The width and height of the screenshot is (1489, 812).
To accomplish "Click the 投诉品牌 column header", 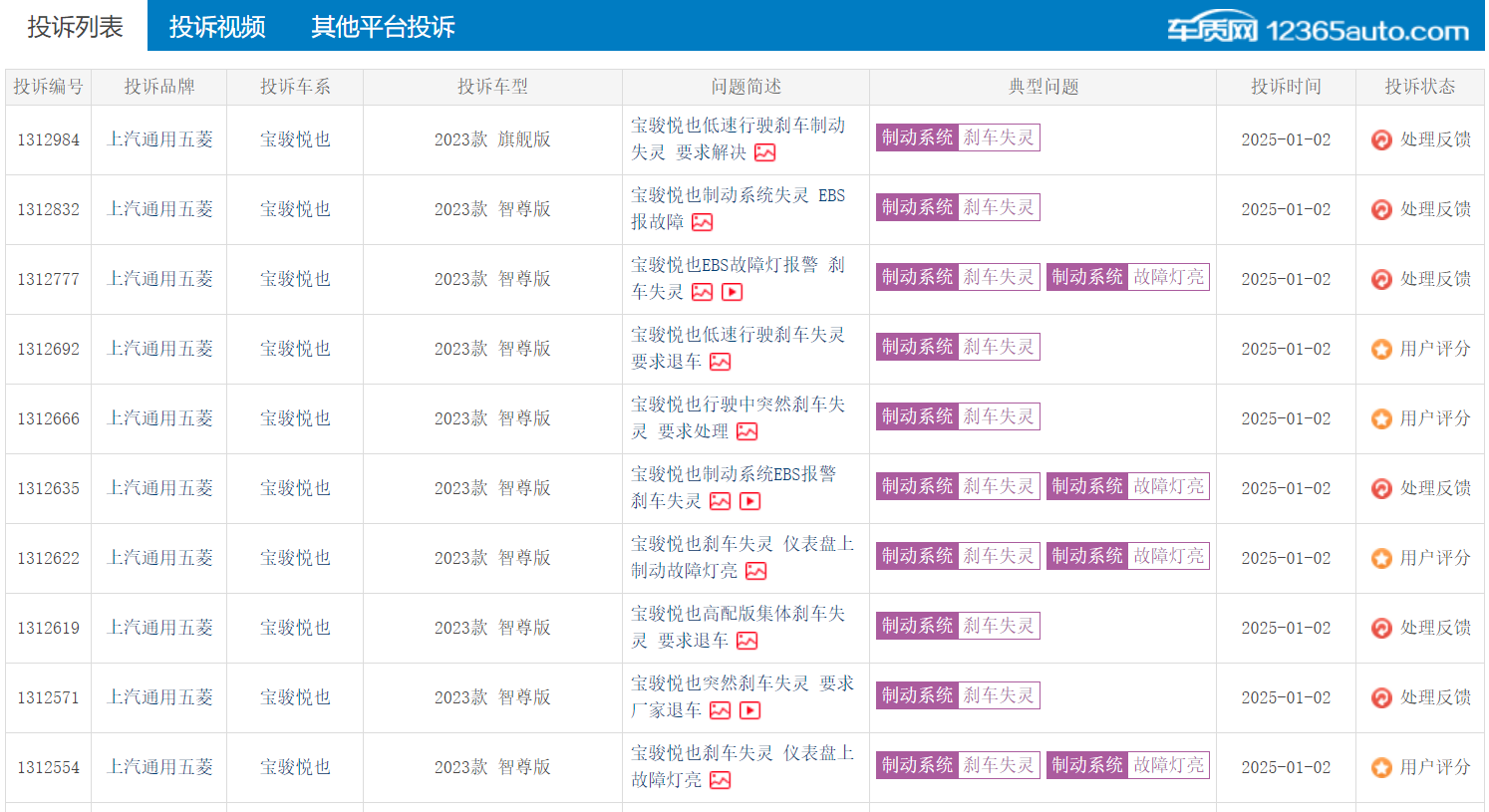I will coord(159,87).
